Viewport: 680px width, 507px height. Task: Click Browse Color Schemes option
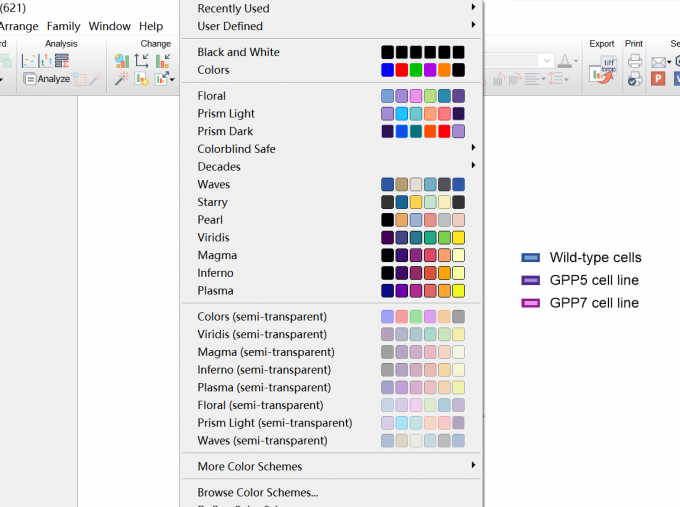click(x=258, y=492)
